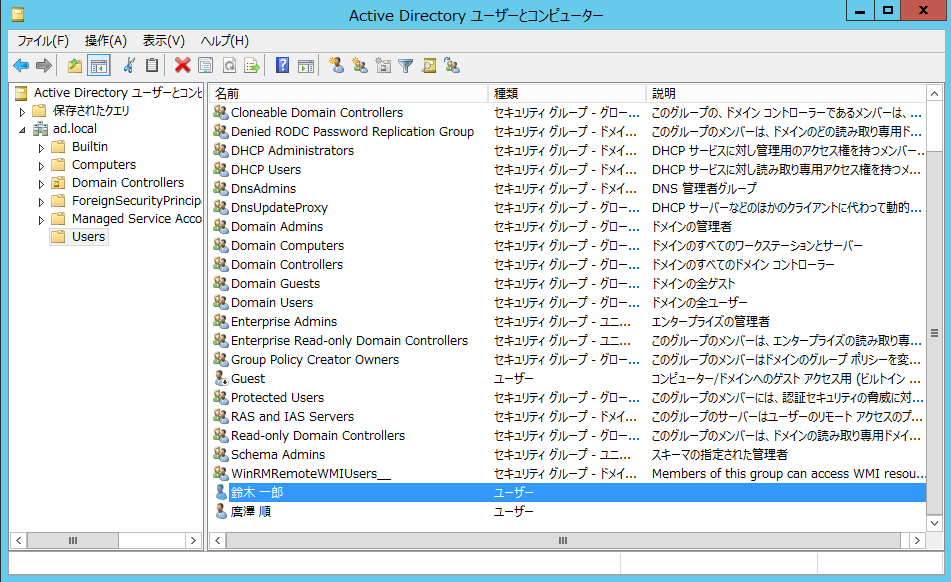Select the DHCP Administrators group name
This screenshot has height=582, width=951.
click(292, 151)
